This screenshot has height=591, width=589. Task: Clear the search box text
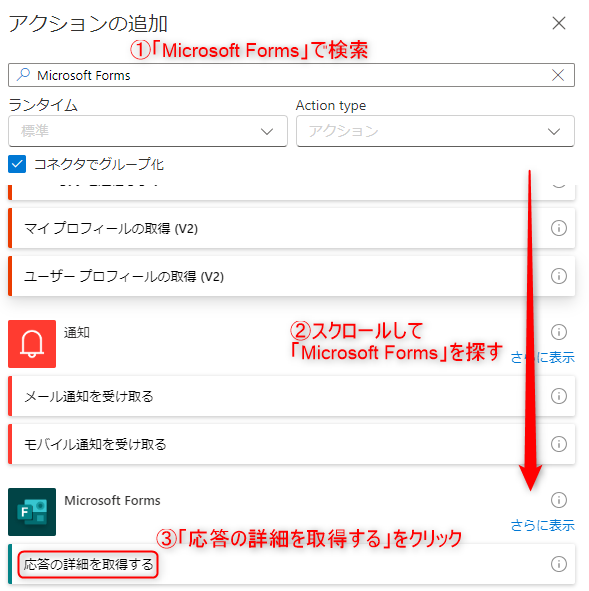558,75
